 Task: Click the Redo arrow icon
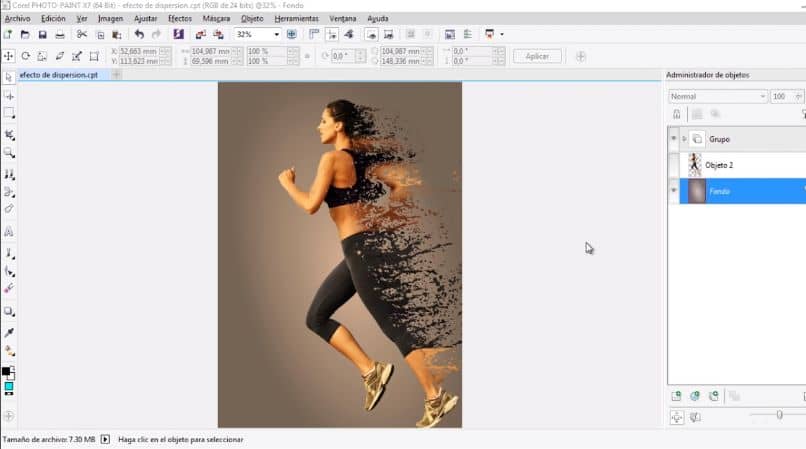(156, 34)
